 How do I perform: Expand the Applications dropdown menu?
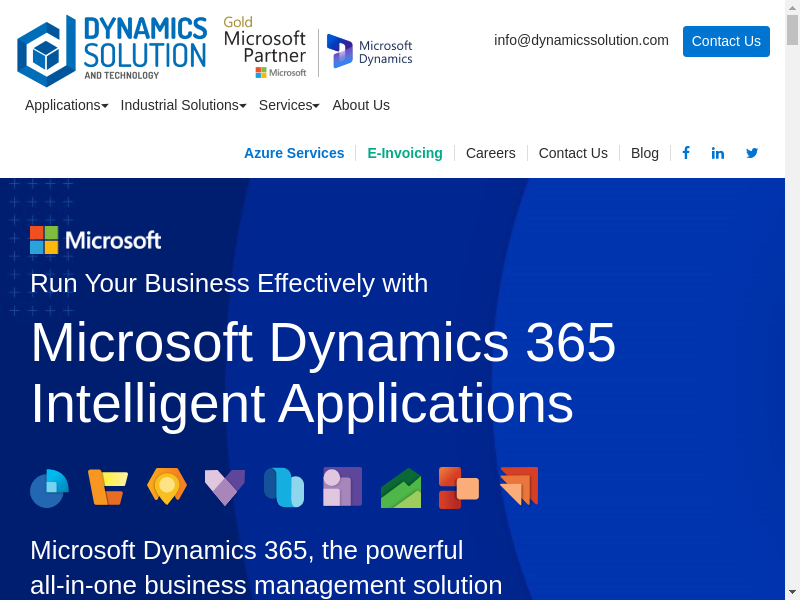click(66, 105)
